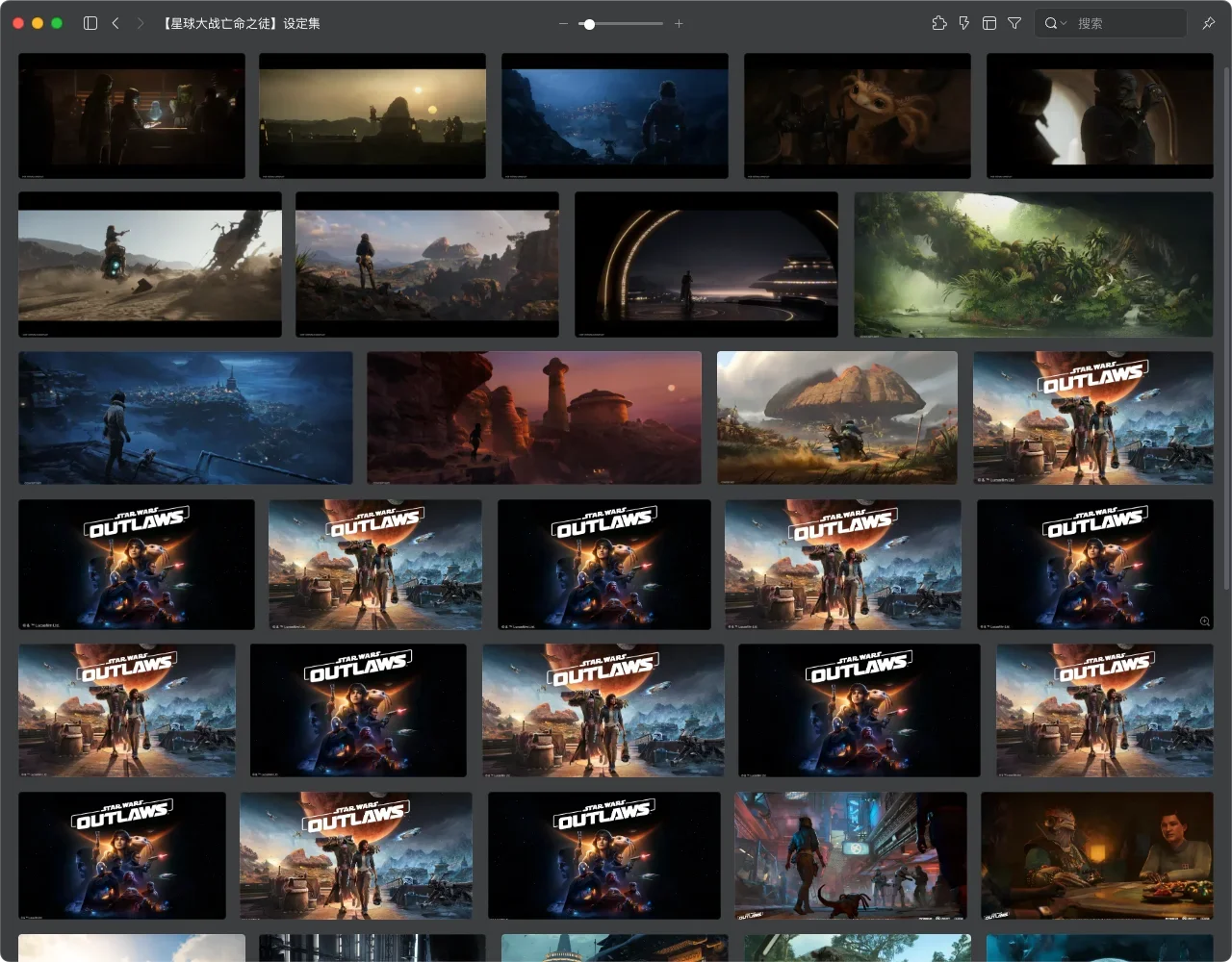Go back with the left chevron
This screenshot has width=1232, height=962.
click(115, 23)
